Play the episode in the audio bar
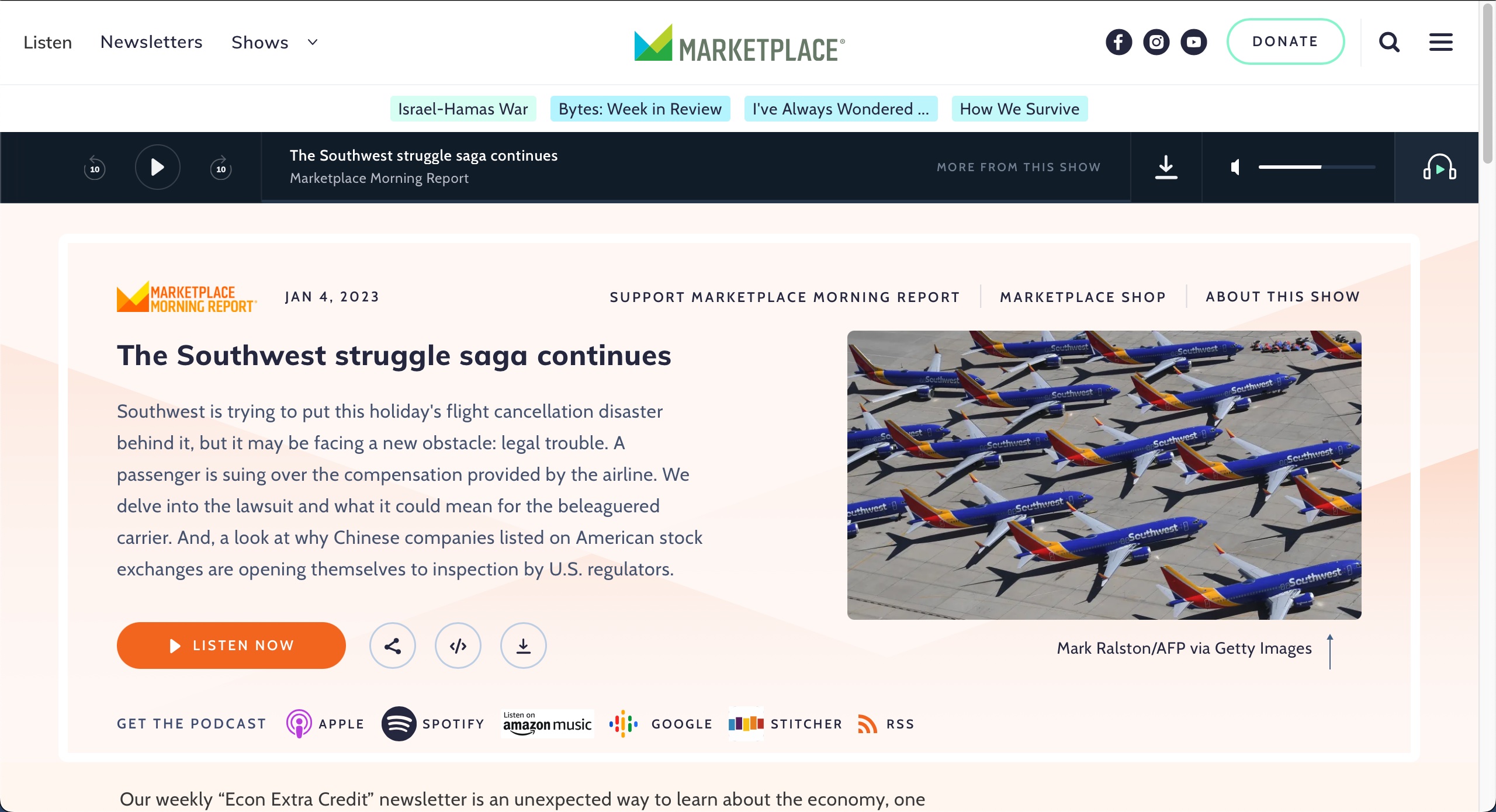 (x=157, y=168)
